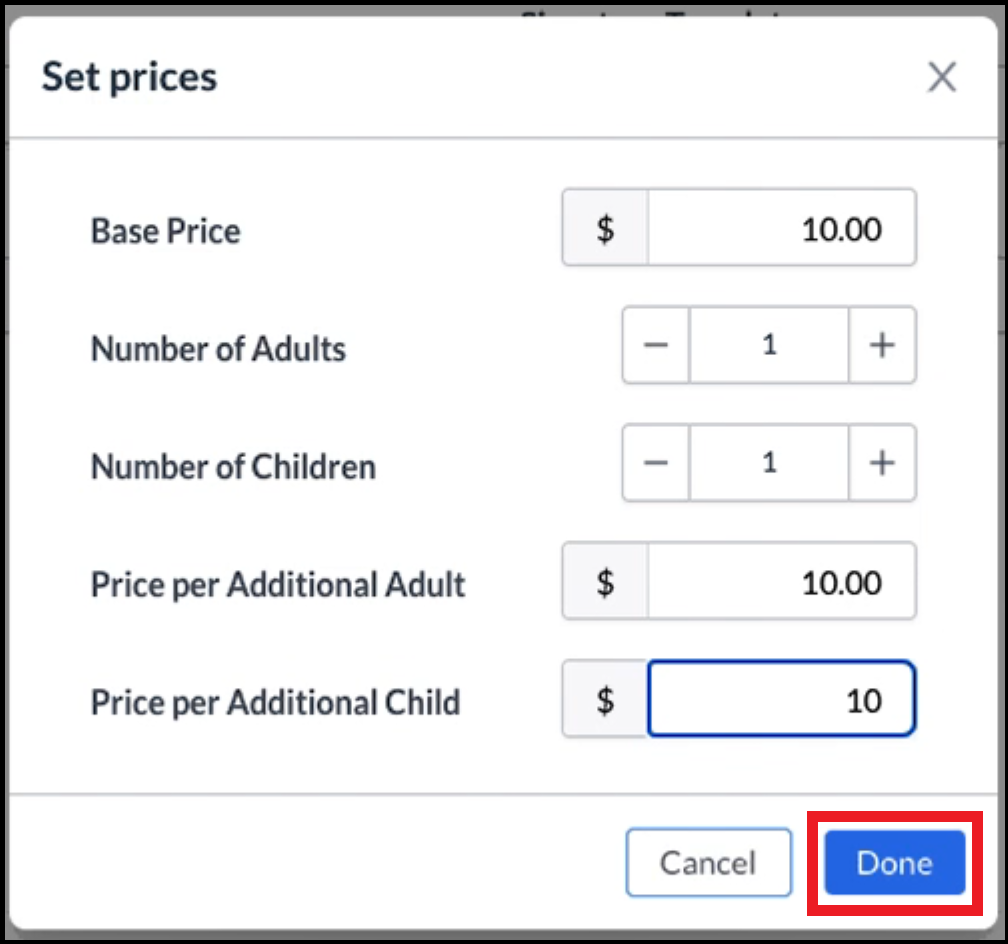Click the Number of Adults value box
The image size is (1008, 944).
click(x=768, y=345)
